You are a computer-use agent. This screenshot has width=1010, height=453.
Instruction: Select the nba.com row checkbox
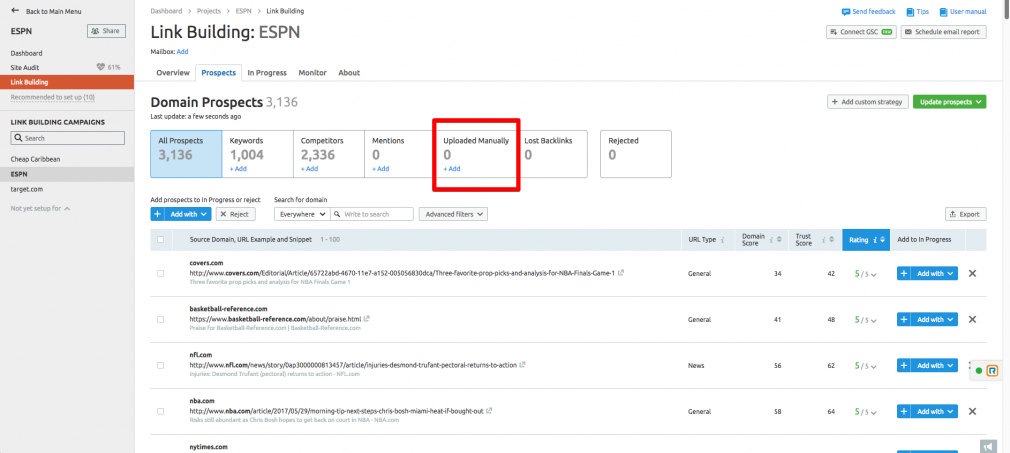(x=160, y=411)
